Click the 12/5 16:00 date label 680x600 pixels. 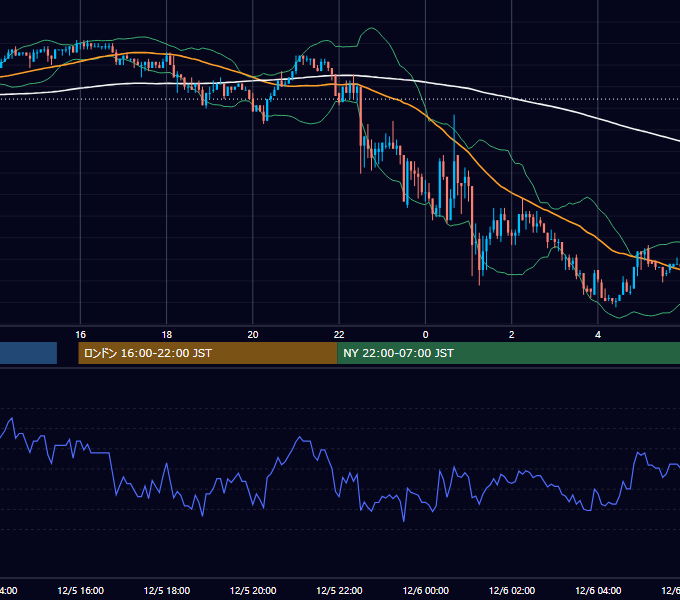(81, 590)
